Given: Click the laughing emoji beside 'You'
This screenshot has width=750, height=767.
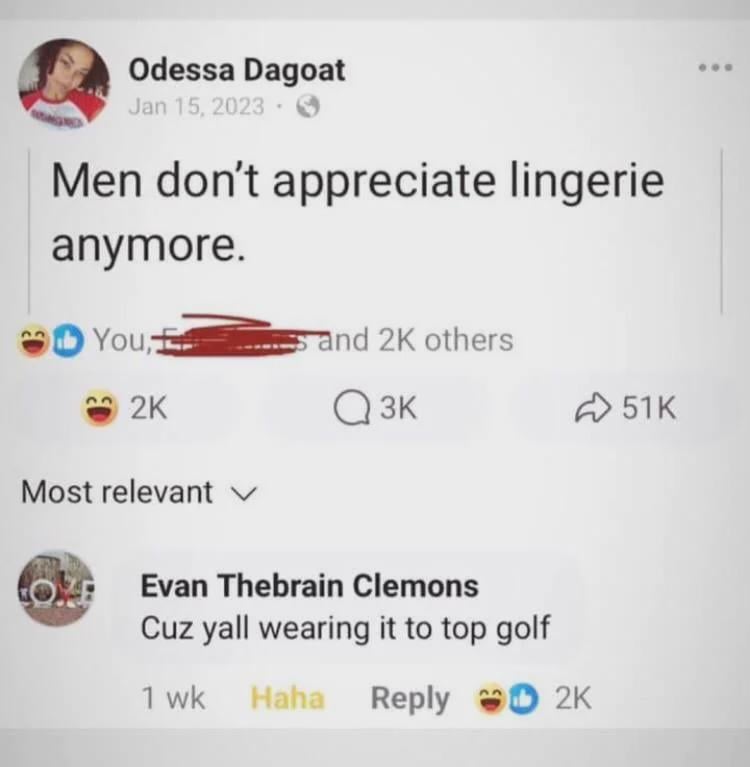Looking at the screenshot, I should click(x=34, y=341).
